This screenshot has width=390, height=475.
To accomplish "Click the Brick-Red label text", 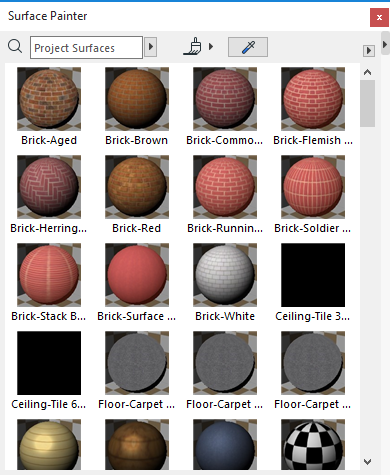I will click(x=137, y=228).
